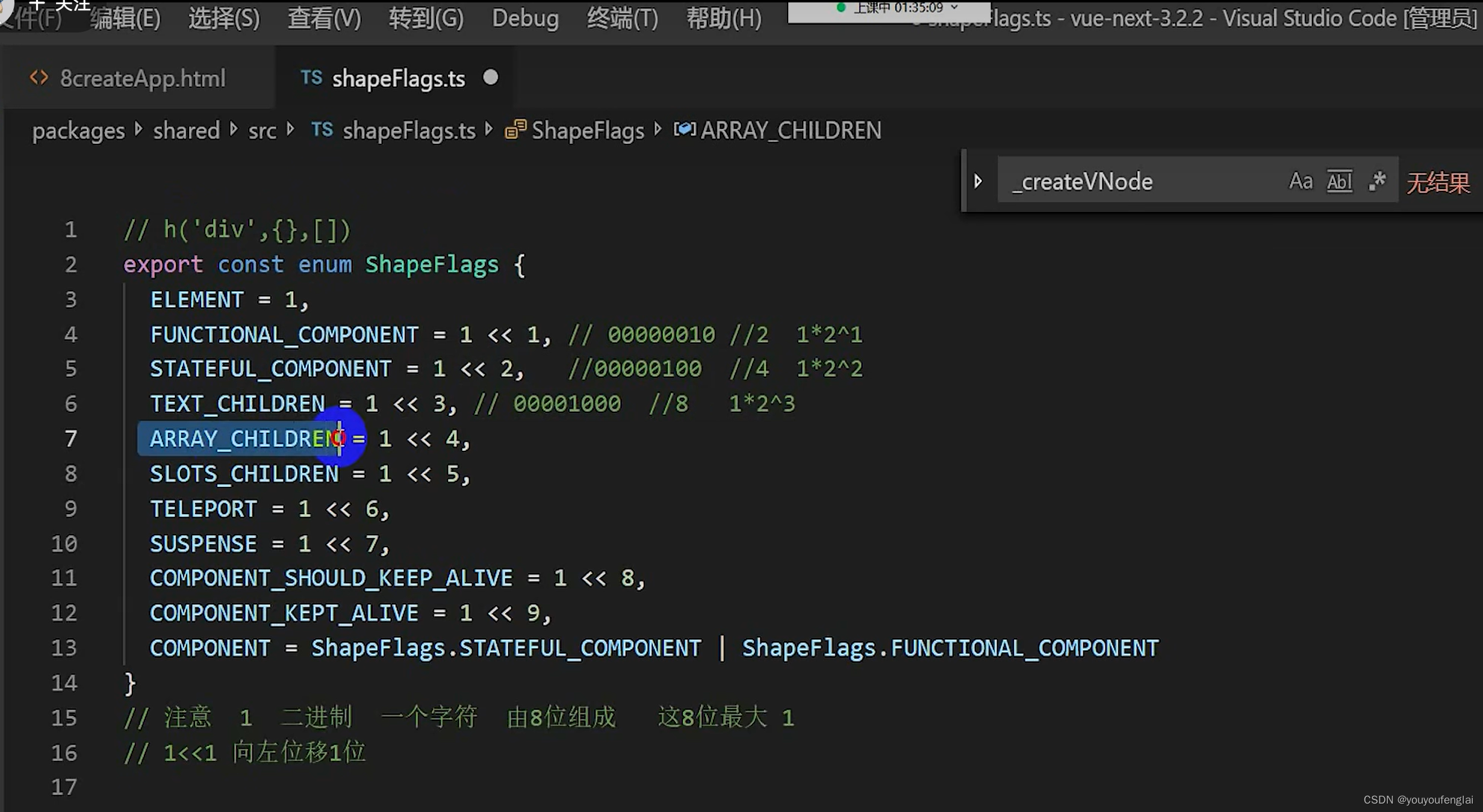Viewport: 1483px width, 812px height.
Task: Expand the _createVNode search results panel
Action: coord(978,181)
